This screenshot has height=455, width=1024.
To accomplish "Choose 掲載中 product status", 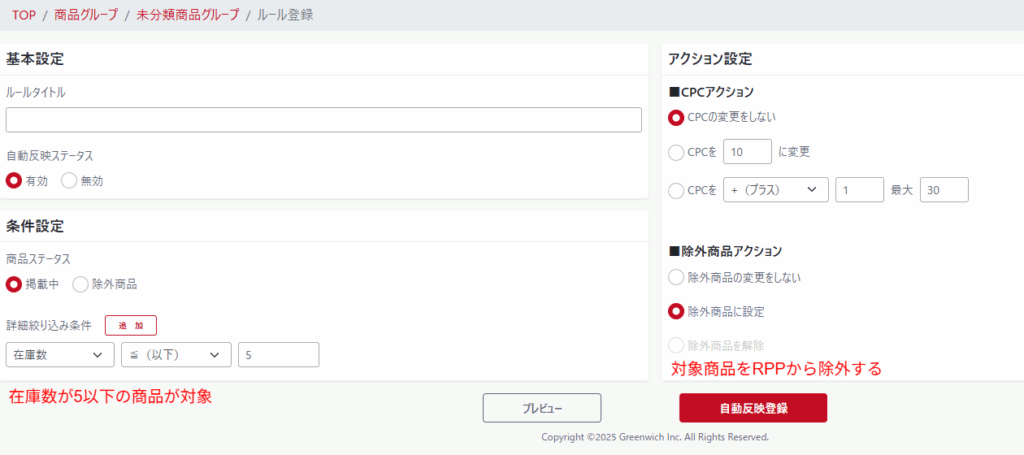I will (14, 284).
